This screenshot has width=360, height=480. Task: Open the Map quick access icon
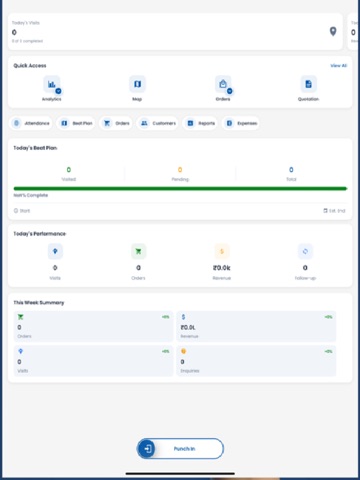pyautogui.click(x=137, y=84)
